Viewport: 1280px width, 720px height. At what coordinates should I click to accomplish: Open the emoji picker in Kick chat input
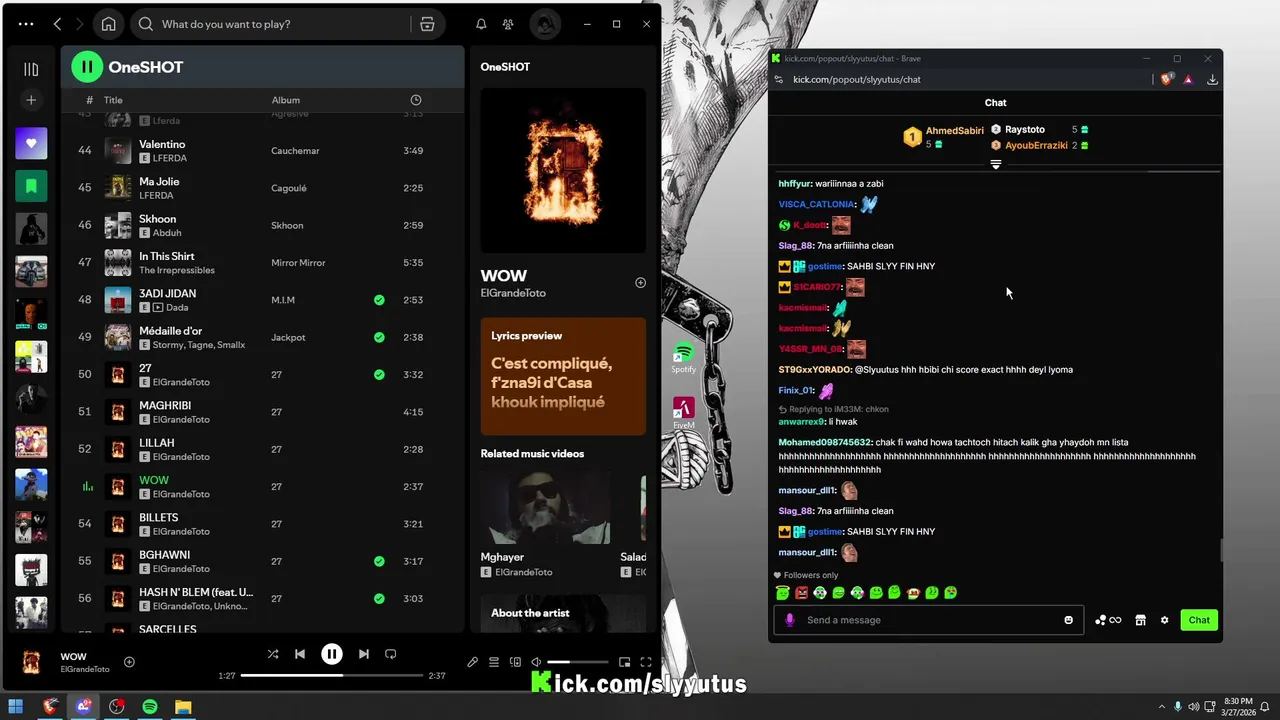pos(1068,620)
